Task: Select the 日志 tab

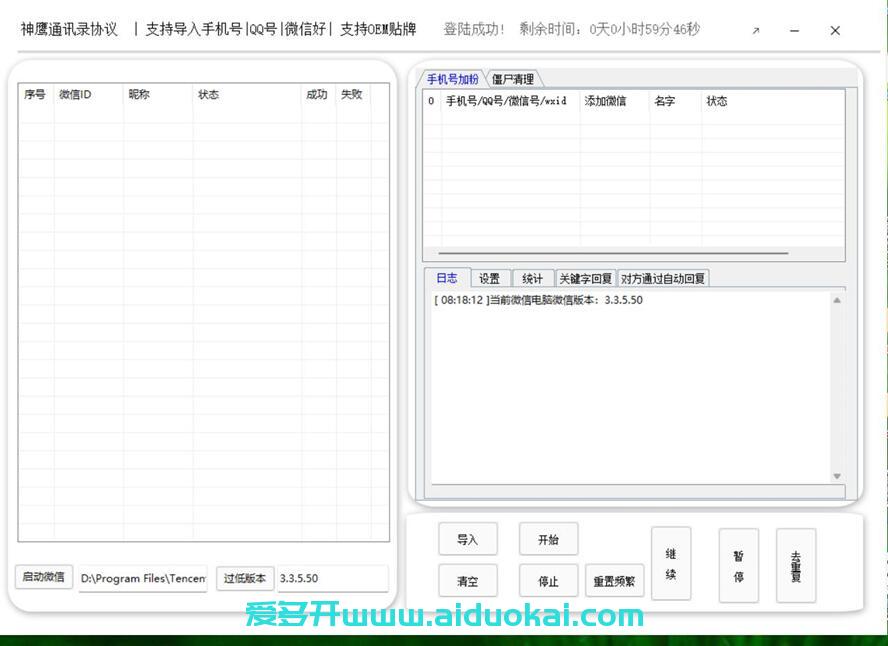Action: 447,278
